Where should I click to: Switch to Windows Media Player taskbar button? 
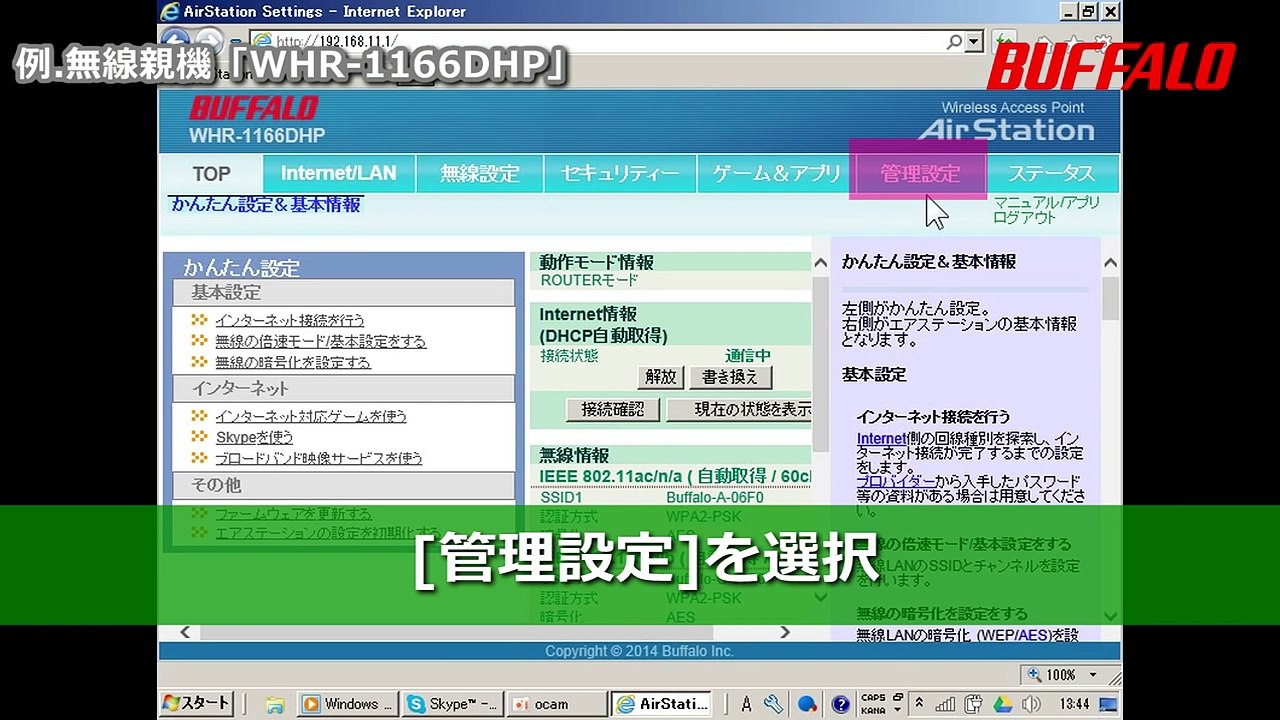pyautogui.click(x=348, y=704)
